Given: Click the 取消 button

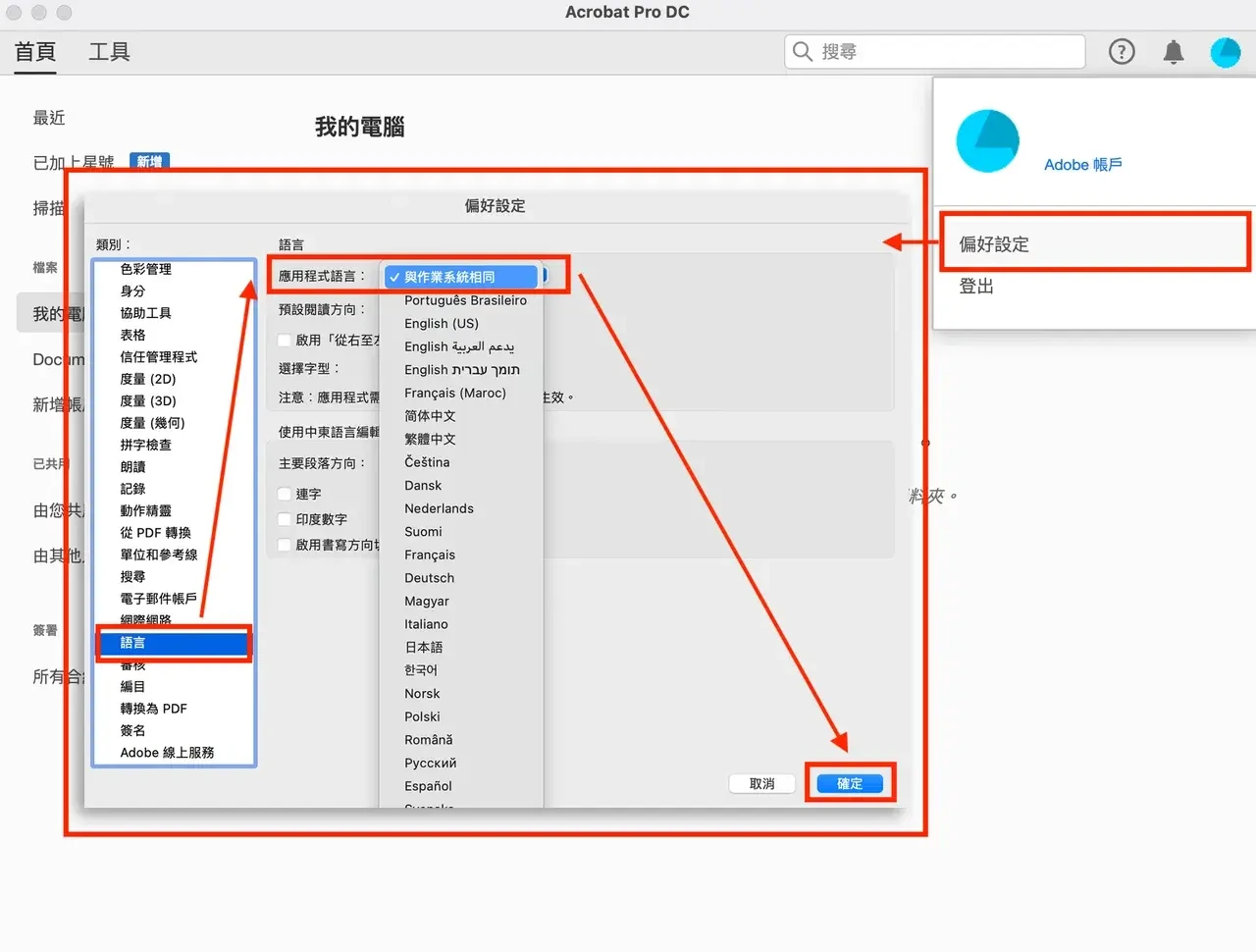Looking at the screenshot, I should [761, 783].
